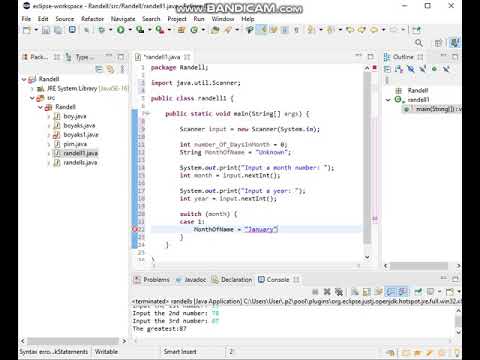Screen dimensions: 480x360
Task: Switch to the Problems tab
Action: (152, 280)
